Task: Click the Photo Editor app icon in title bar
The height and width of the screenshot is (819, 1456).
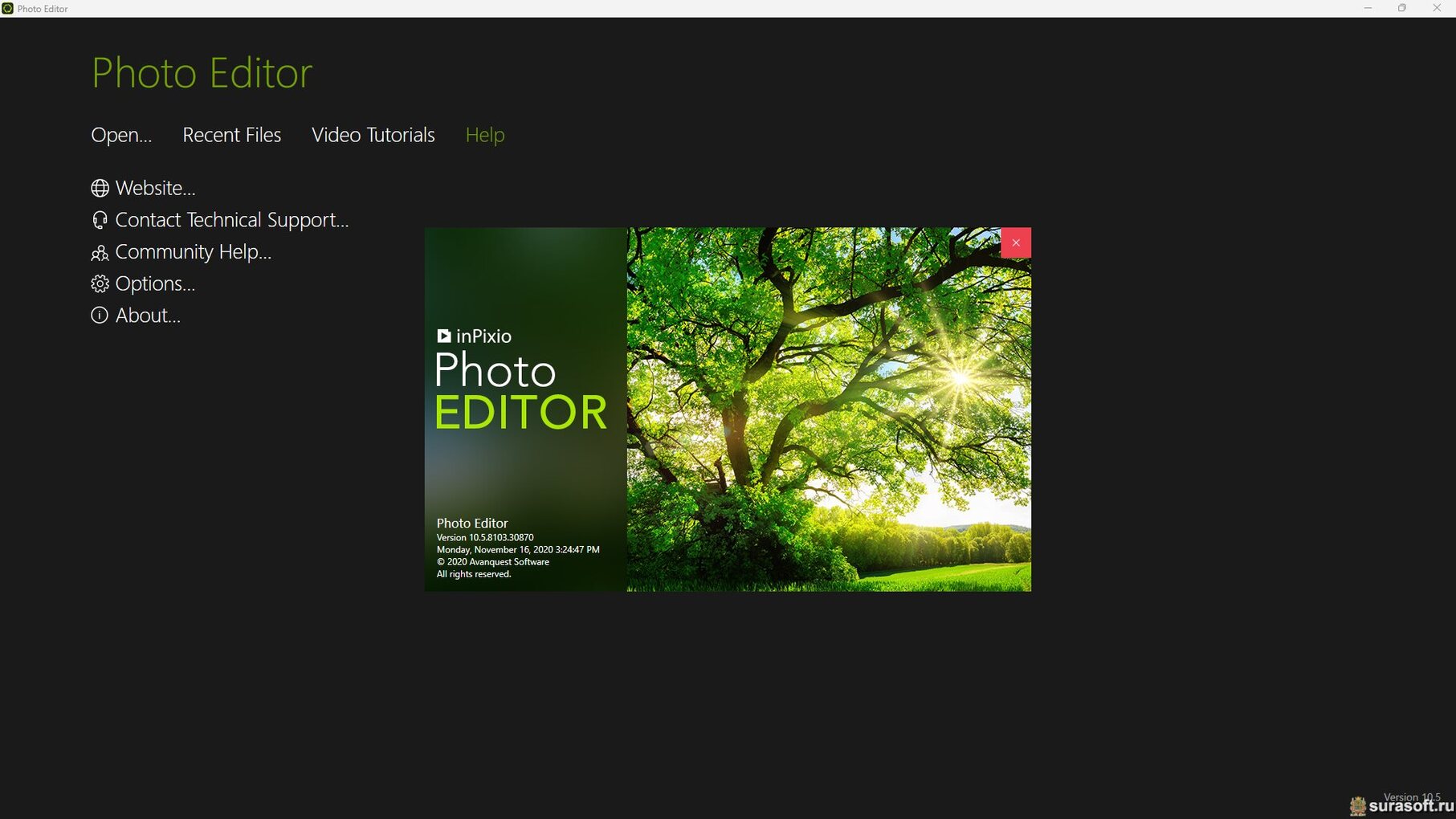Action: point(7,8)
